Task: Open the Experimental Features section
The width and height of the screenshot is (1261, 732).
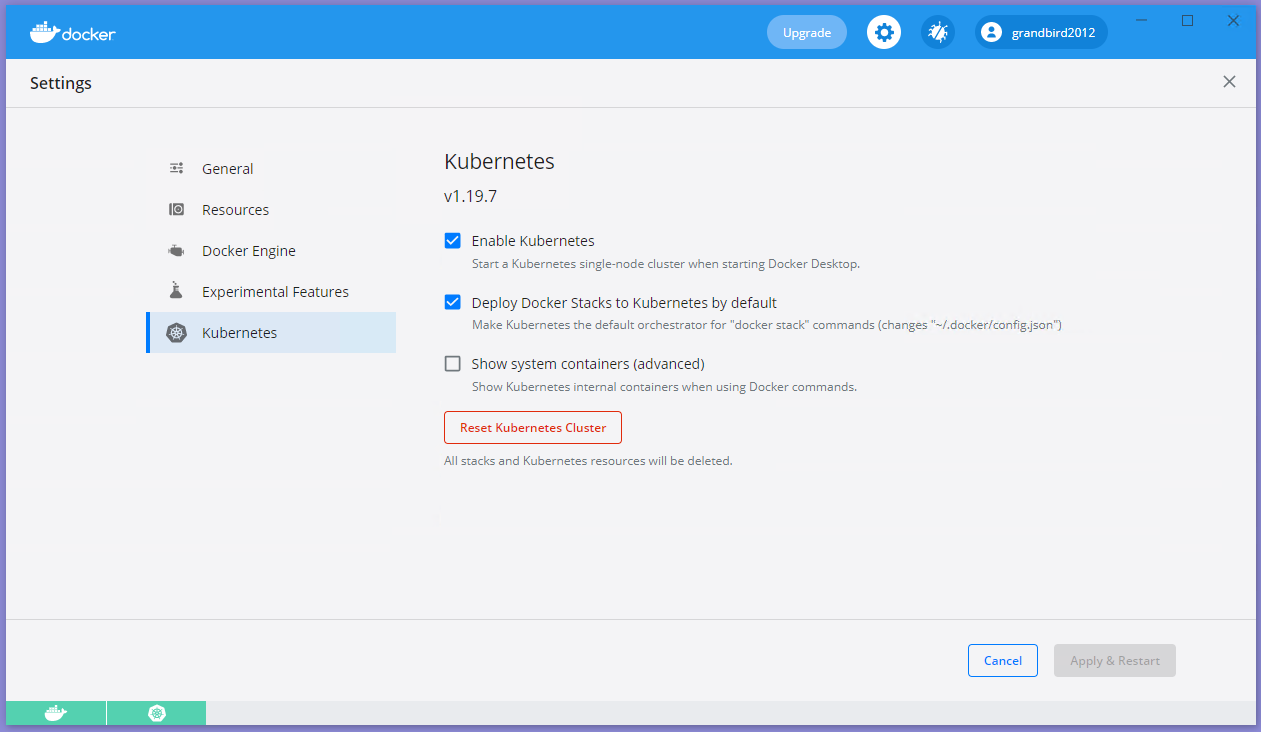Action: 271,292
